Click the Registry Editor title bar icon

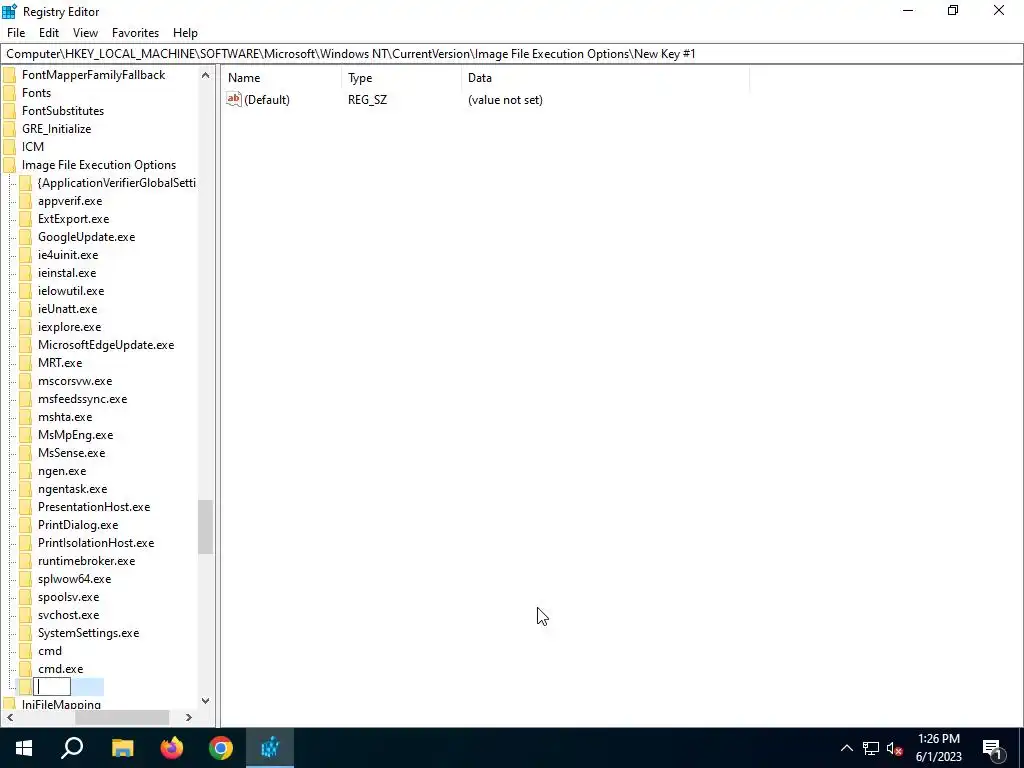tap(9, 11)
